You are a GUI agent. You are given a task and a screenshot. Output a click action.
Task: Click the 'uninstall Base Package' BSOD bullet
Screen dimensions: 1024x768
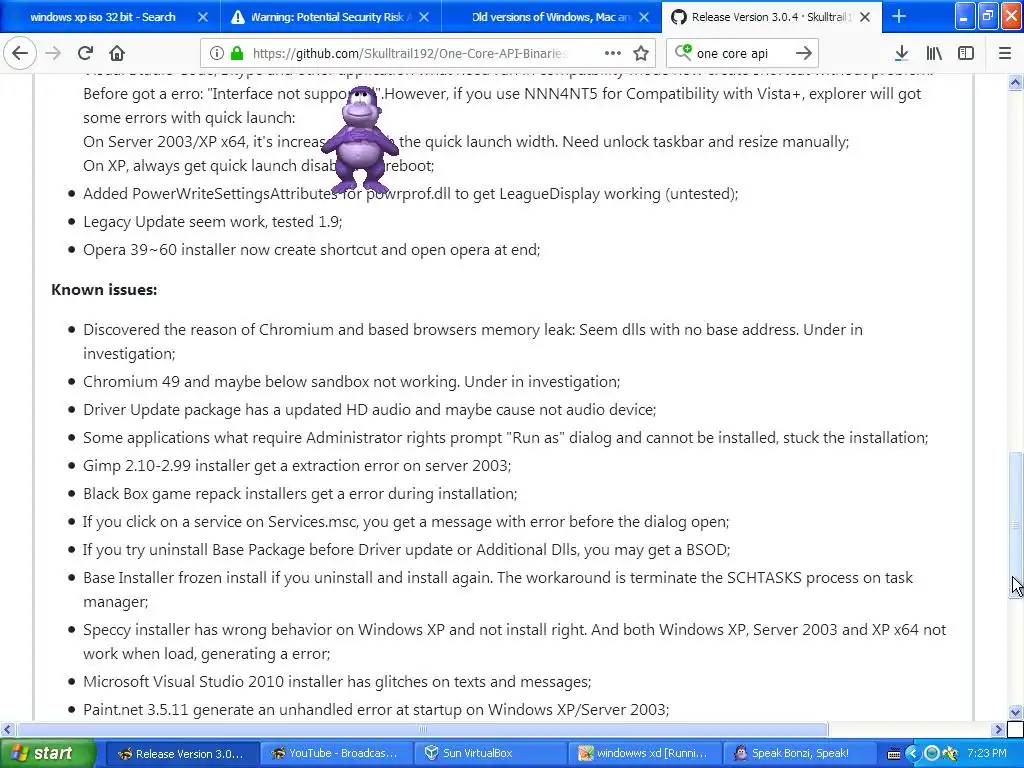click(406, 550)
